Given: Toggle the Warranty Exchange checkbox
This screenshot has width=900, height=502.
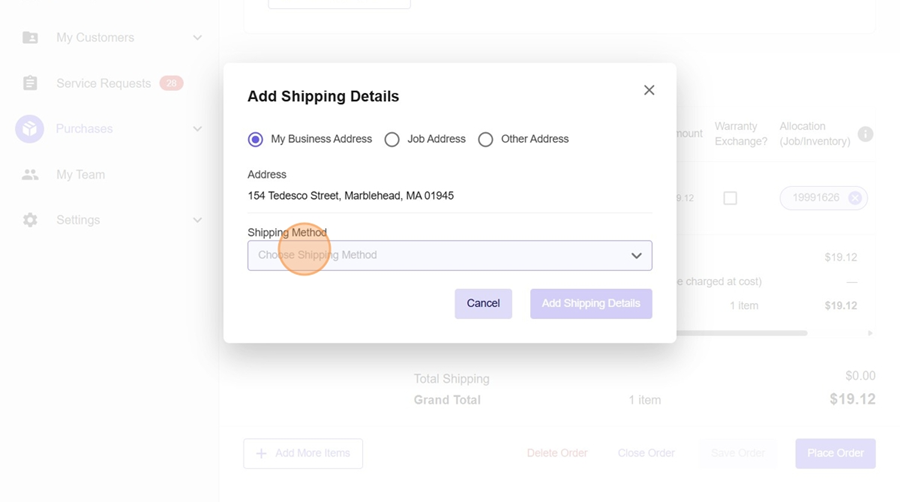Looking at the screenshot, I should pyautogui.click(x=730, y=198).
